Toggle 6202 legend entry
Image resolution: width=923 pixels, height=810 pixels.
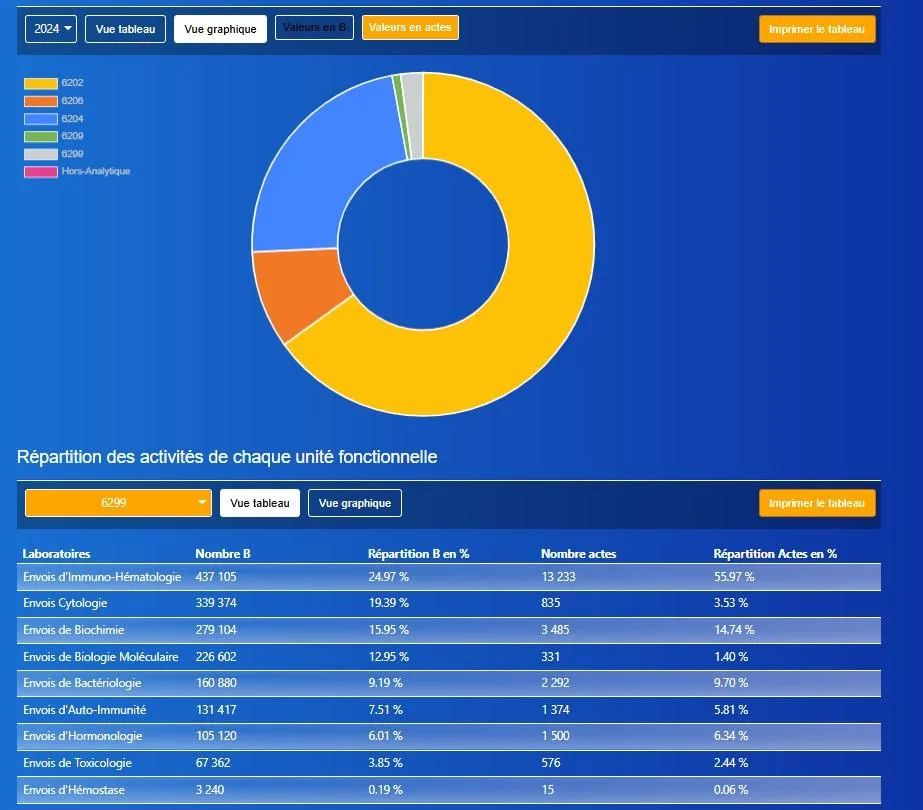pyautogui.click(x=54, y=83)
